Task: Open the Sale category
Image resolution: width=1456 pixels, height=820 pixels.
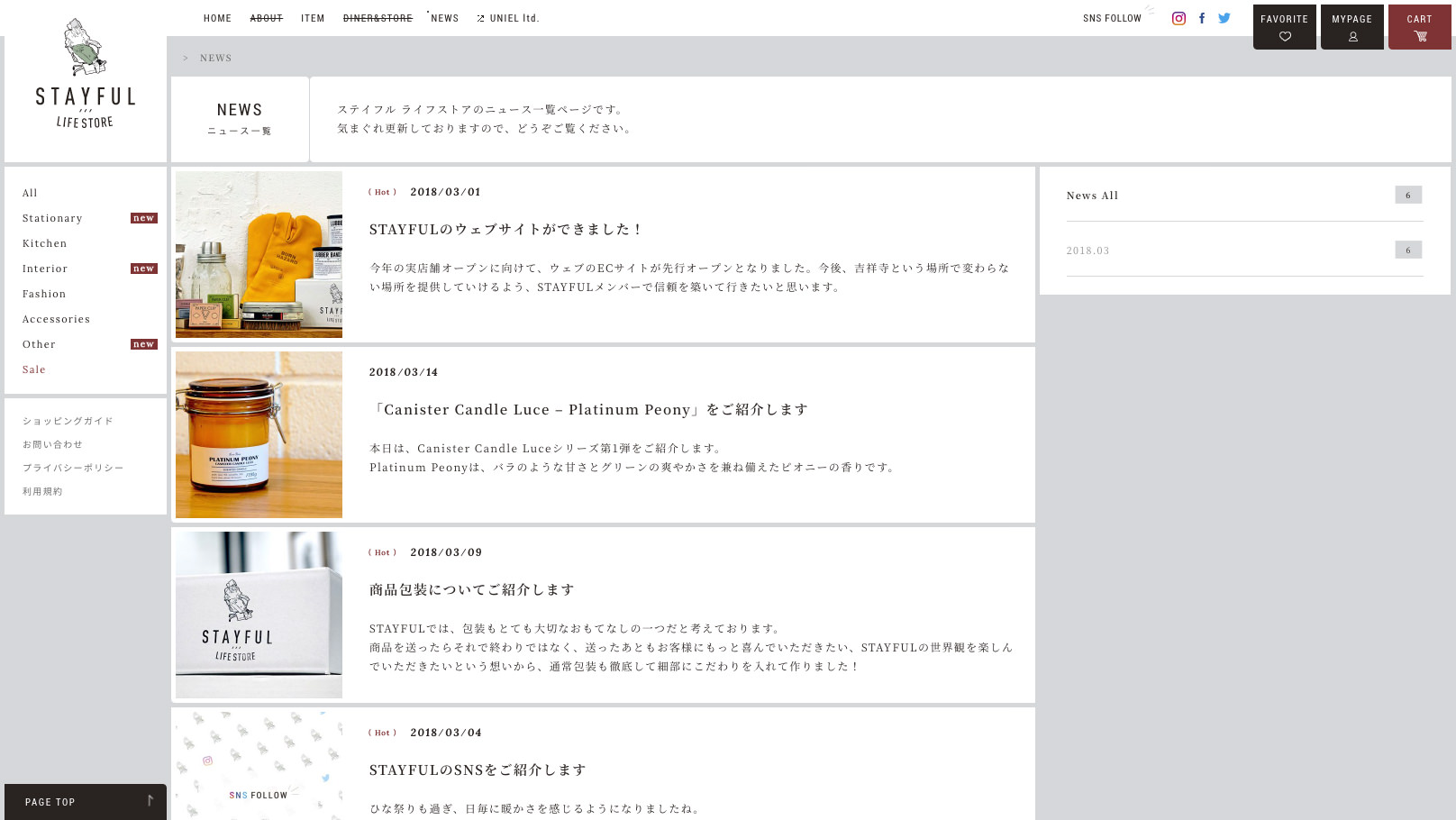Action: (34, 369)
